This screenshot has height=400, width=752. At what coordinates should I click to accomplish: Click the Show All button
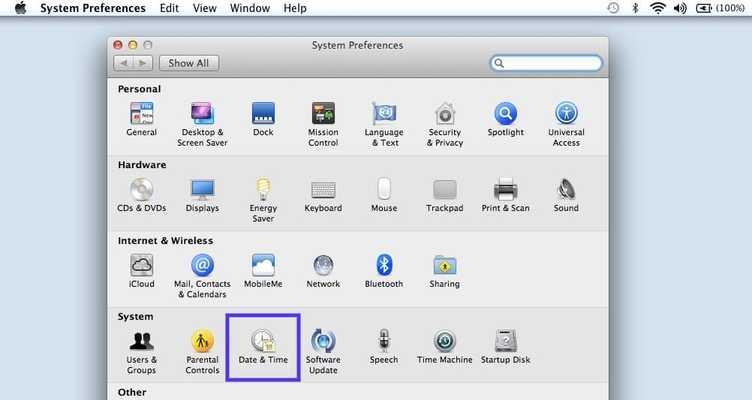188,63
